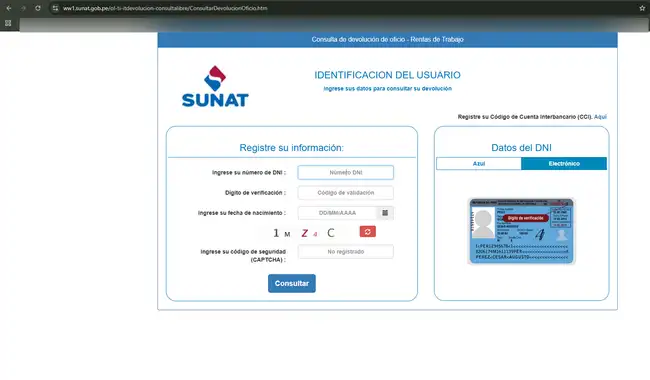The height and width of the screenshot is (380, 650).
Task: Click the 'Ingrese su código de seguridad' label
Action: (x=243, y=256)
